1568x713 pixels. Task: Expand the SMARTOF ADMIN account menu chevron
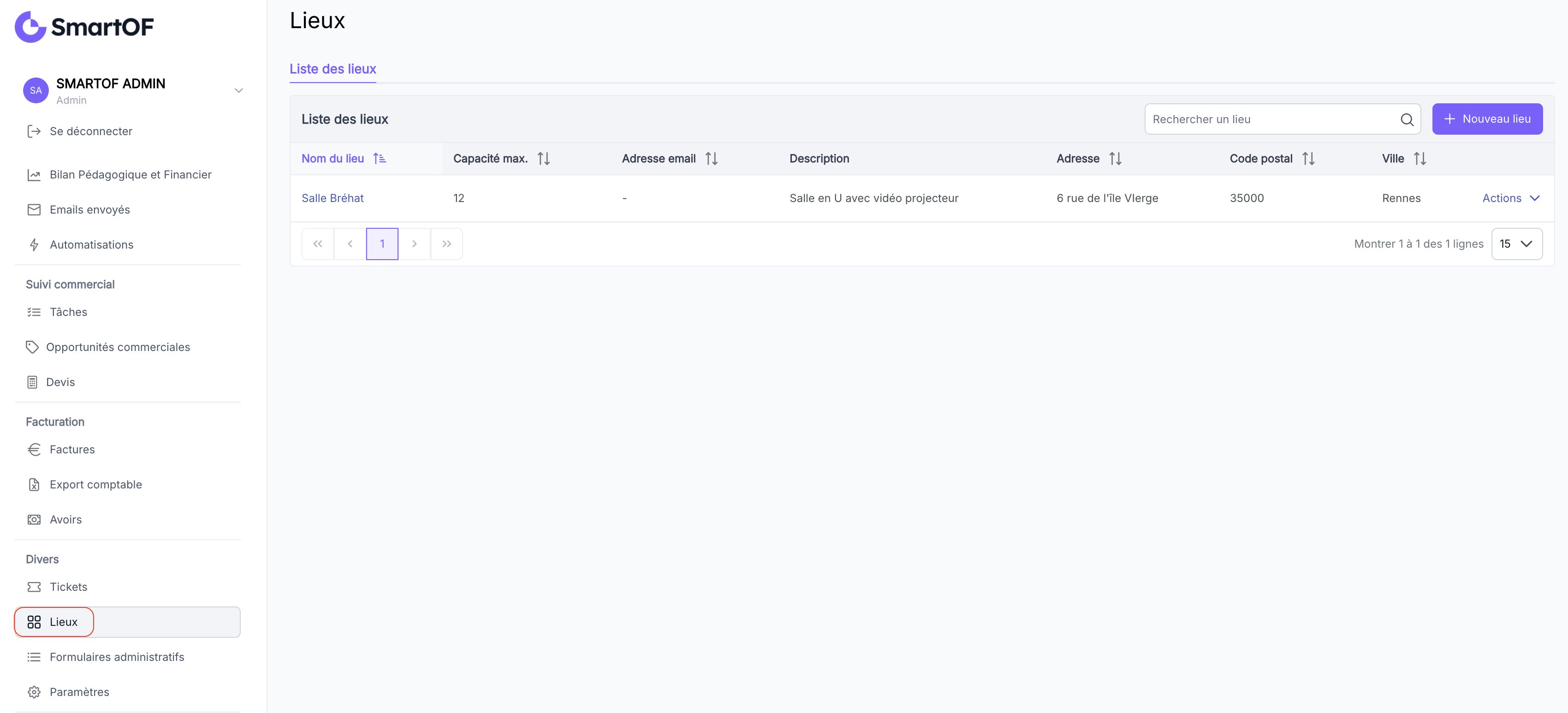pyautogui.click(x=238, y=91)
